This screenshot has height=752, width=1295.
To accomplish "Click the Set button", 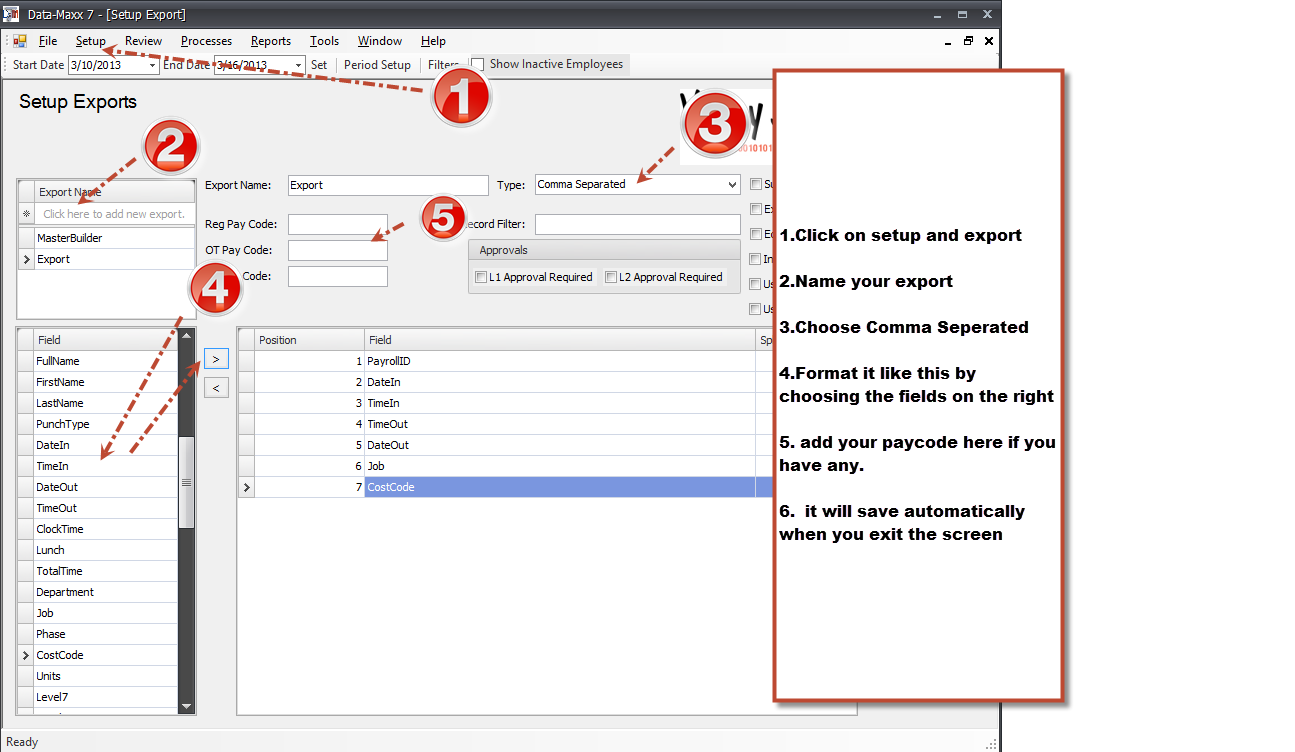I will tap(318, 65).
